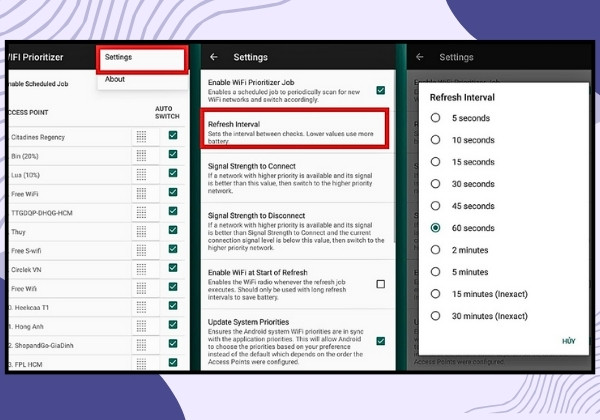Tap the drag handle beside Thuy network
The width and height of the screenshot is (600, 420).
(x=141, y=231)
